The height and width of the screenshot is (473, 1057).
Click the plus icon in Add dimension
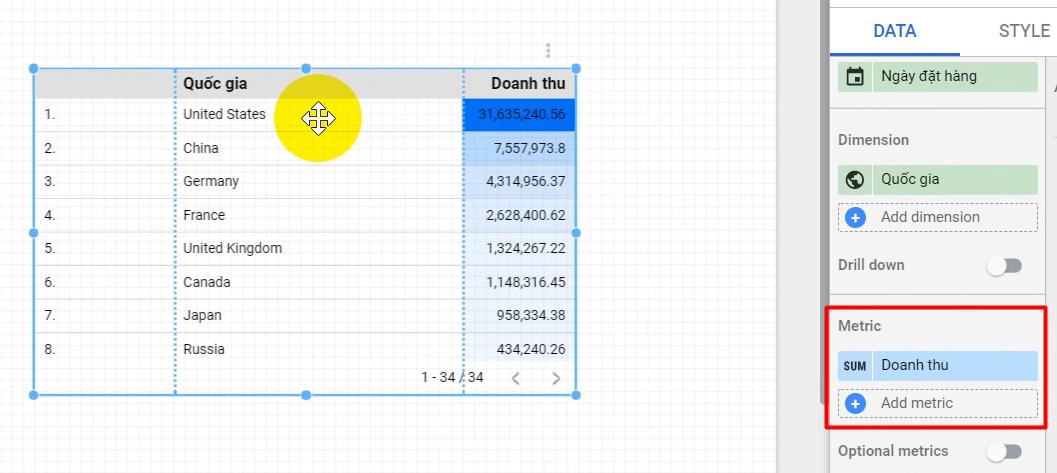click(x=855, y=218)
